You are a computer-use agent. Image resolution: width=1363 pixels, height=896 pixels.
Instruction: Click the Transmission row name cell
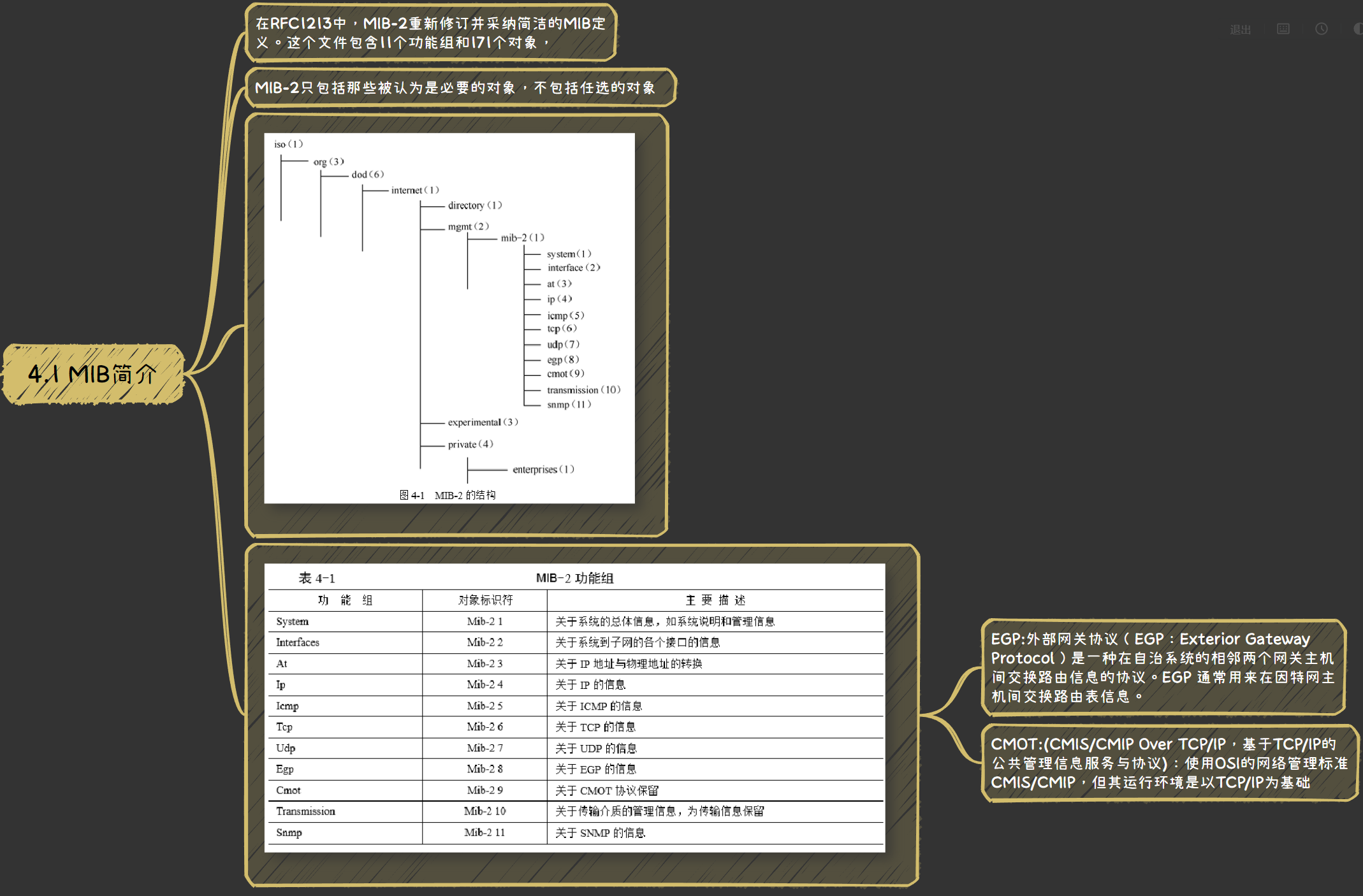click(x=345, y=811)
